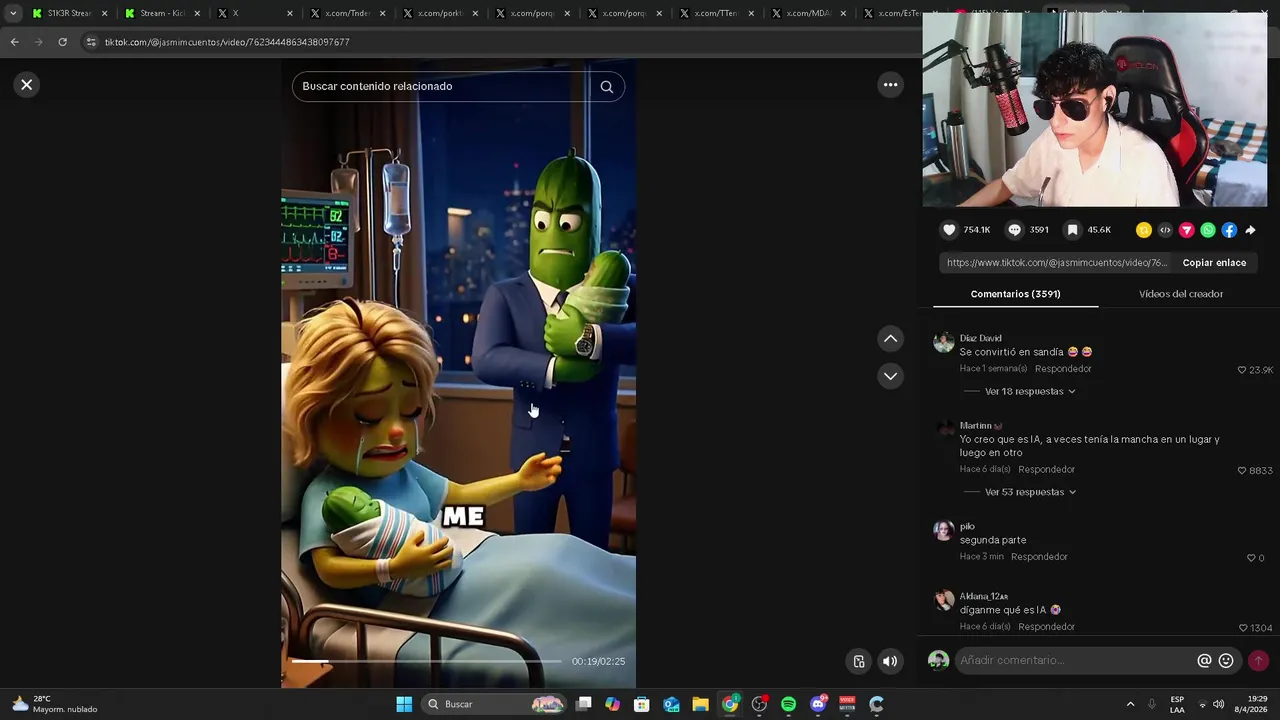This screenshot has height=720, width=1280.
Task: Reply to Diaz David's comment
Action: (x=1063, y=369)
